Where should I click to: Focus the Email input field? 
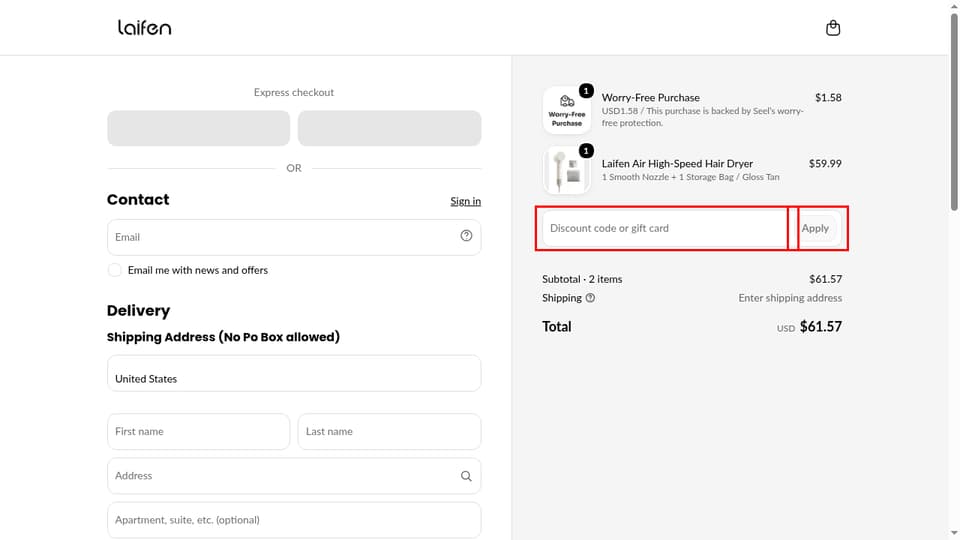coord(294,237)
